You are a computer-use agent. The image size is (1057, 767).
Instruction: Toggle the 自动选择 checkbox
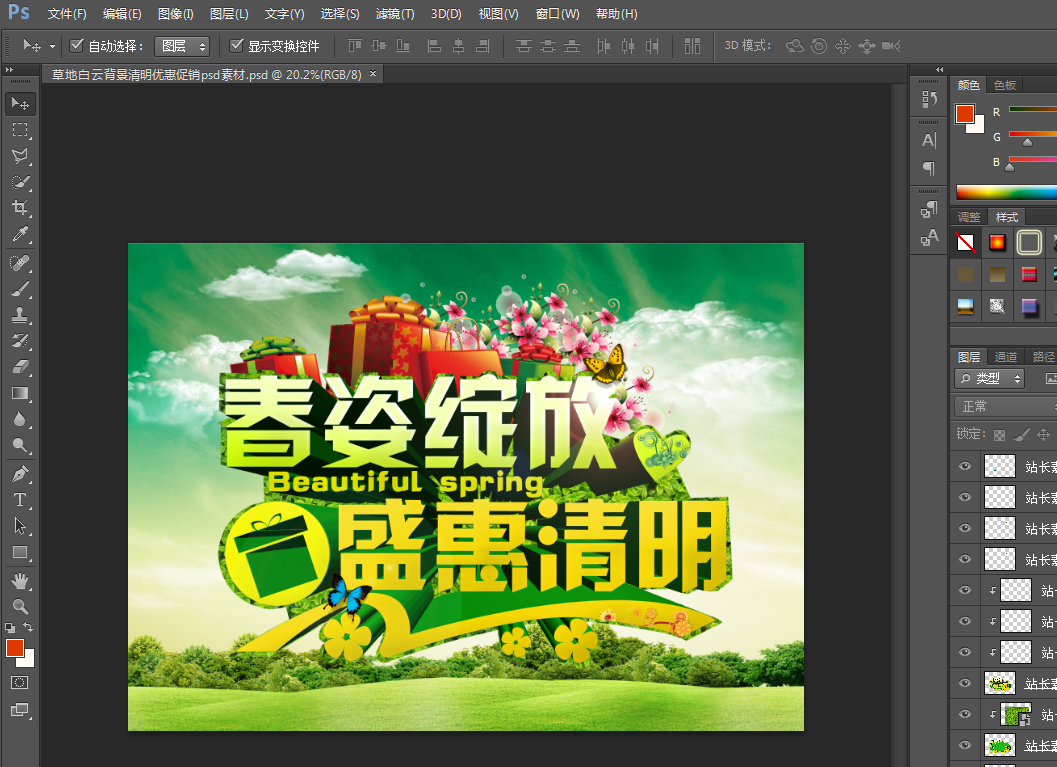tap(77, 45)
